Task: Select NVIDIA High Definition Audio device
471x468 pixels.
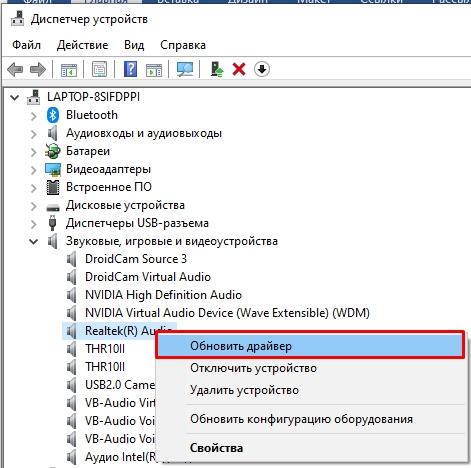Action: tap(163, 295)
